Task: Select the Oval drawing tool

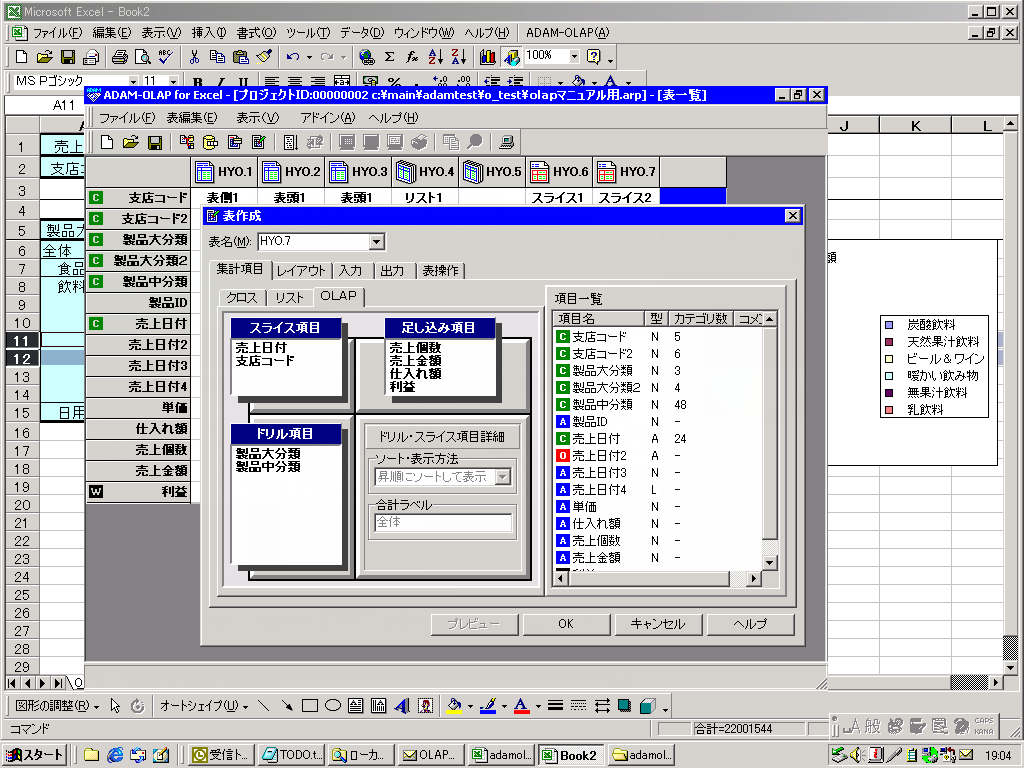Action: tap(333, 705)
